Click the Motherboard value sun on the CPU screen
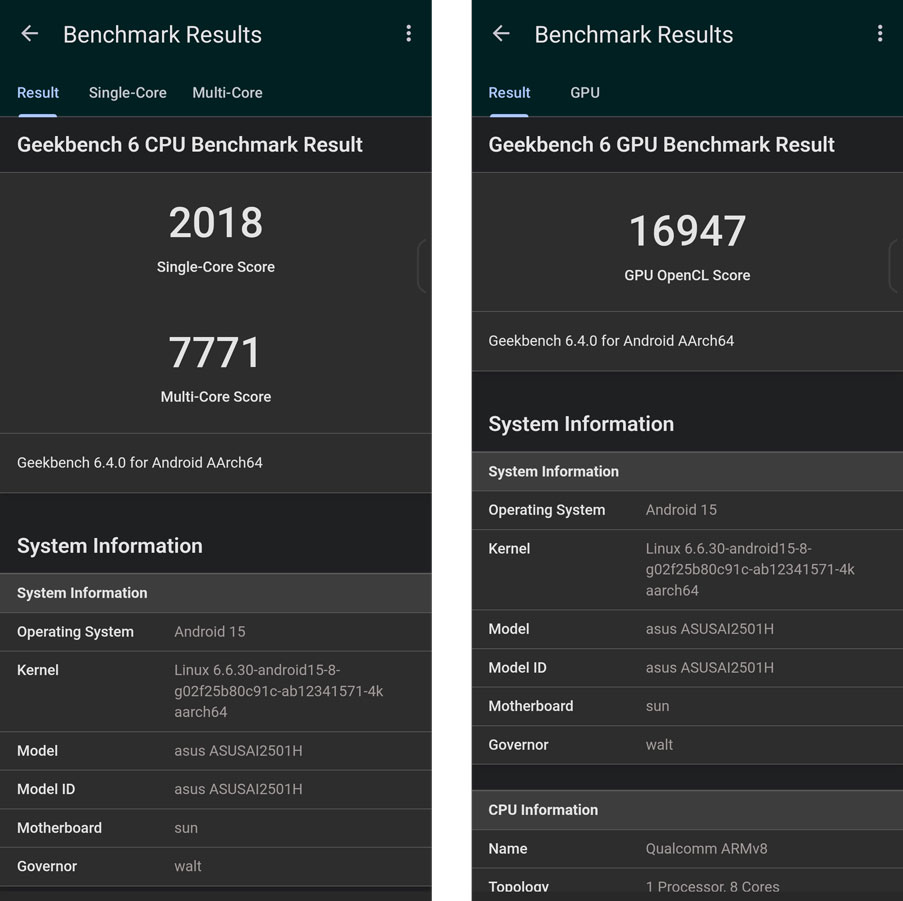The width and height of the screenshot is (903, 901). [x=186, y=828]
